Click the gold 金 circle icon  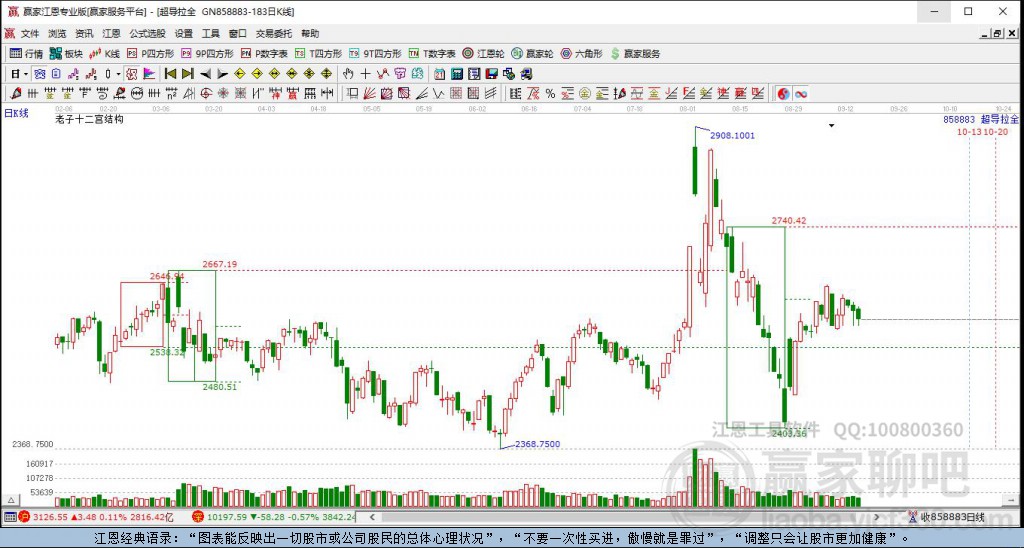[585, 93]
